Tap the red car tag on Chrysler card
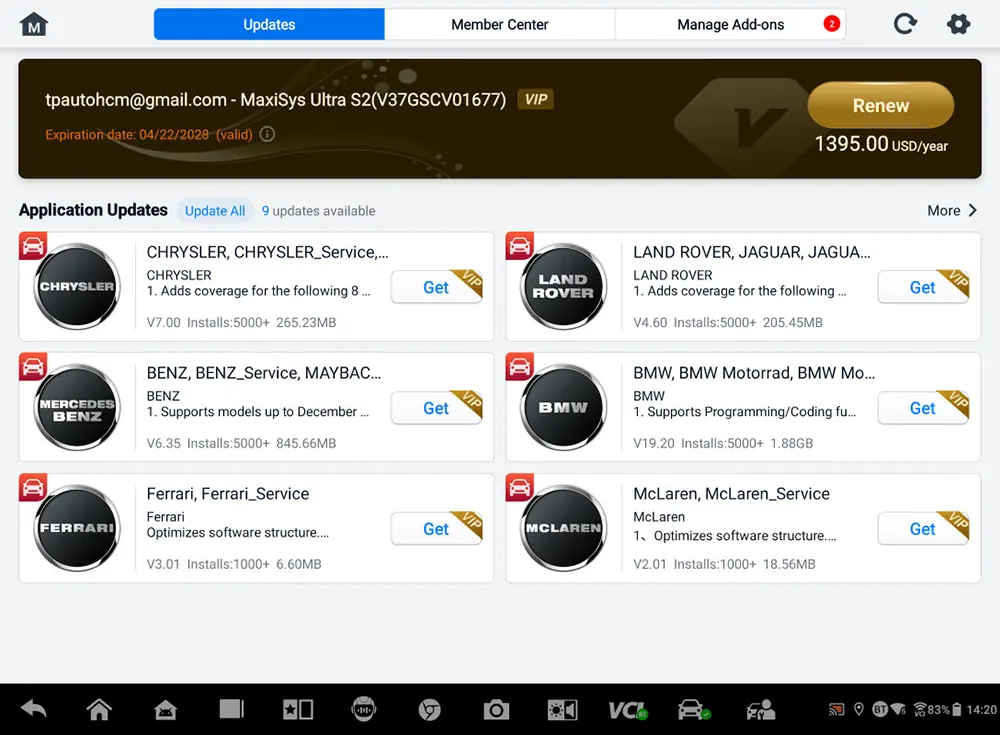Image resolution: width=1000 pixels, height=735 pixels. (x=33, y=246)
